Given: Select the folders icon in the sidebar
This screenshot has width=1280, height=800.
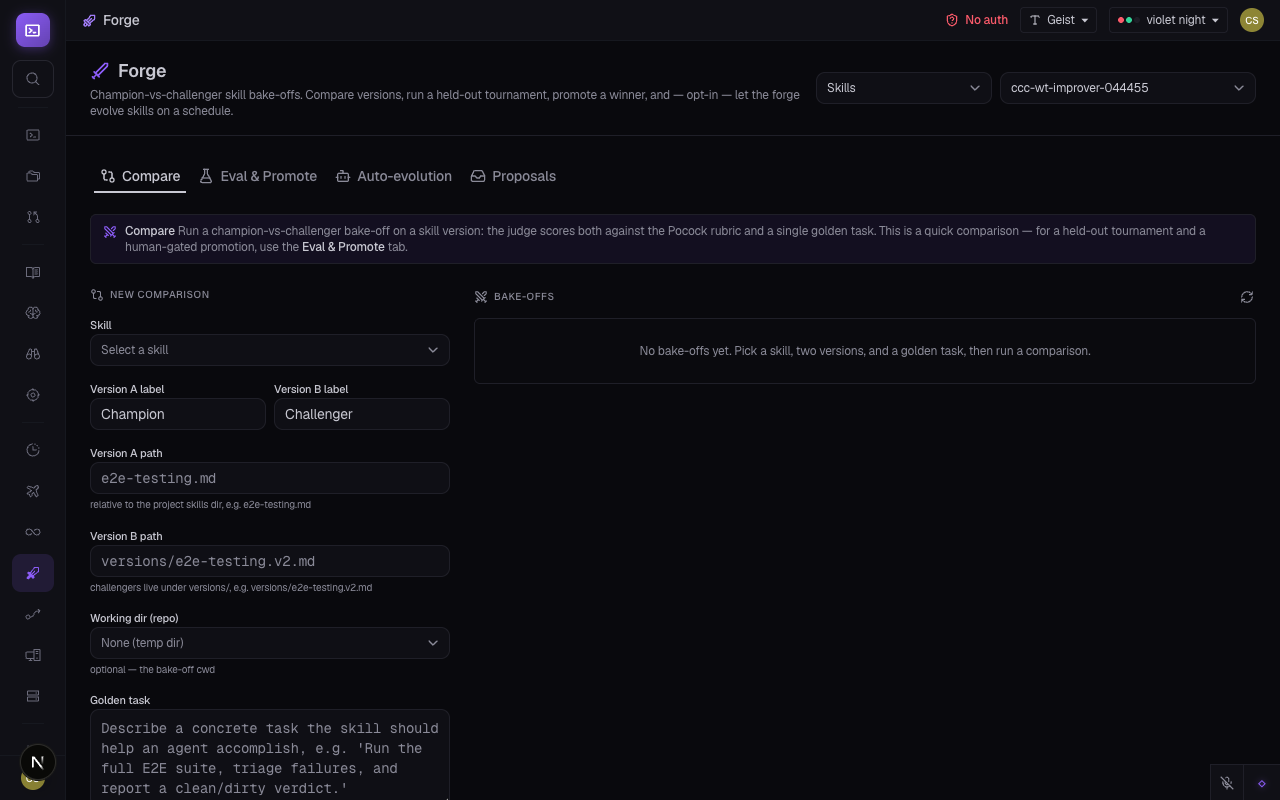Looking at the screenshot, I should [33, 176].
